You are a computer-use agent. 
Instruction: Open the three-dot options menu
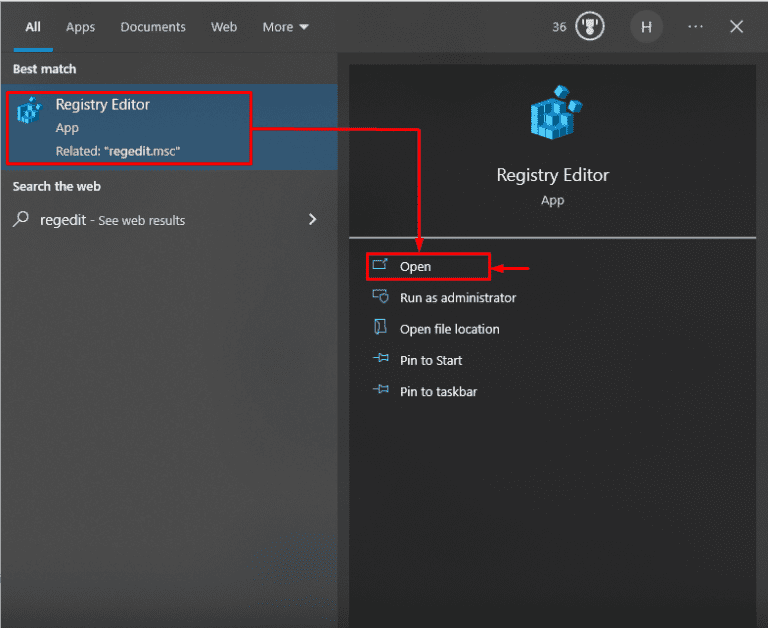695,26
